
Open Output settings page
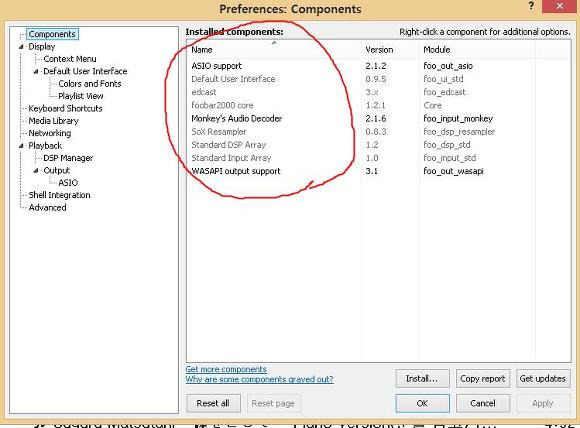(57, 171)
